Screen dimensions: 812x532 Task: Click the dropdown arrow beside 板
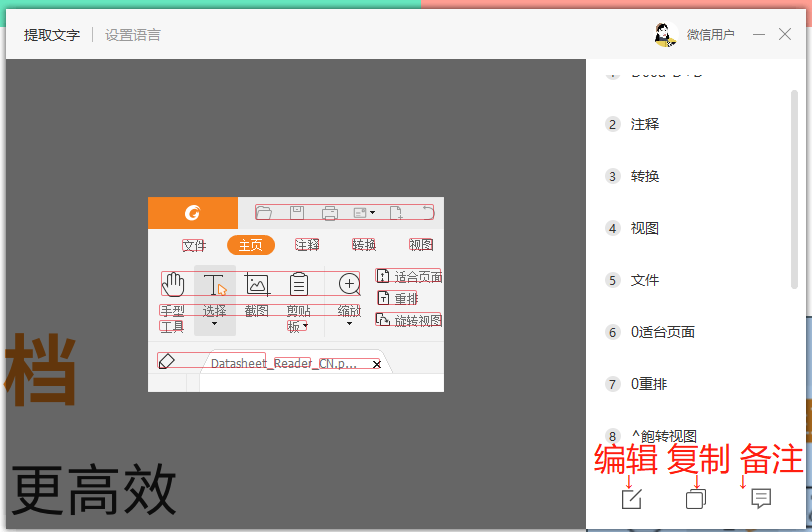point(306,326)
